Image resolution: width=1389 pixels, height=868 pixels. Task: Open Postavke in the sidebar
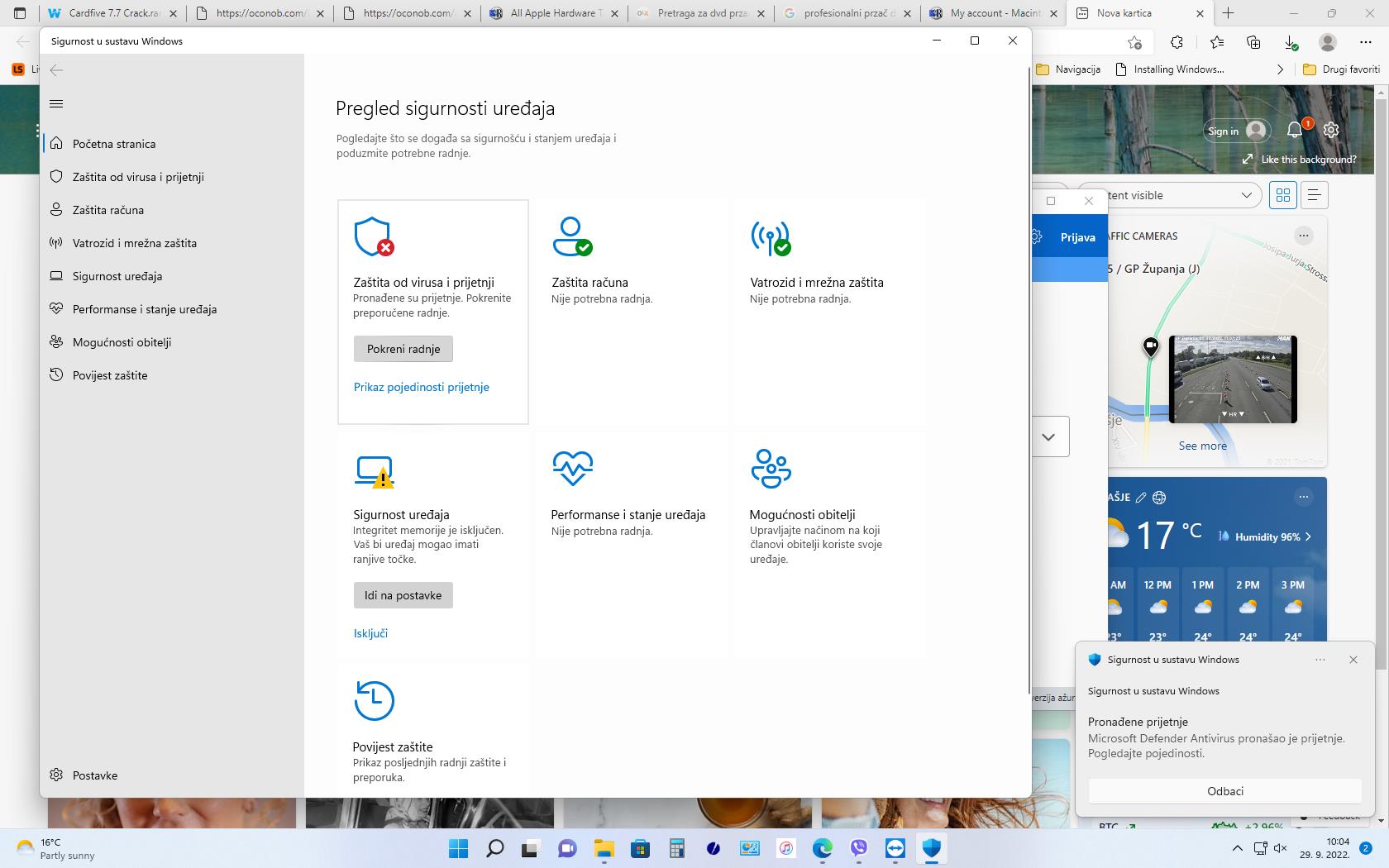coord(95,775)
